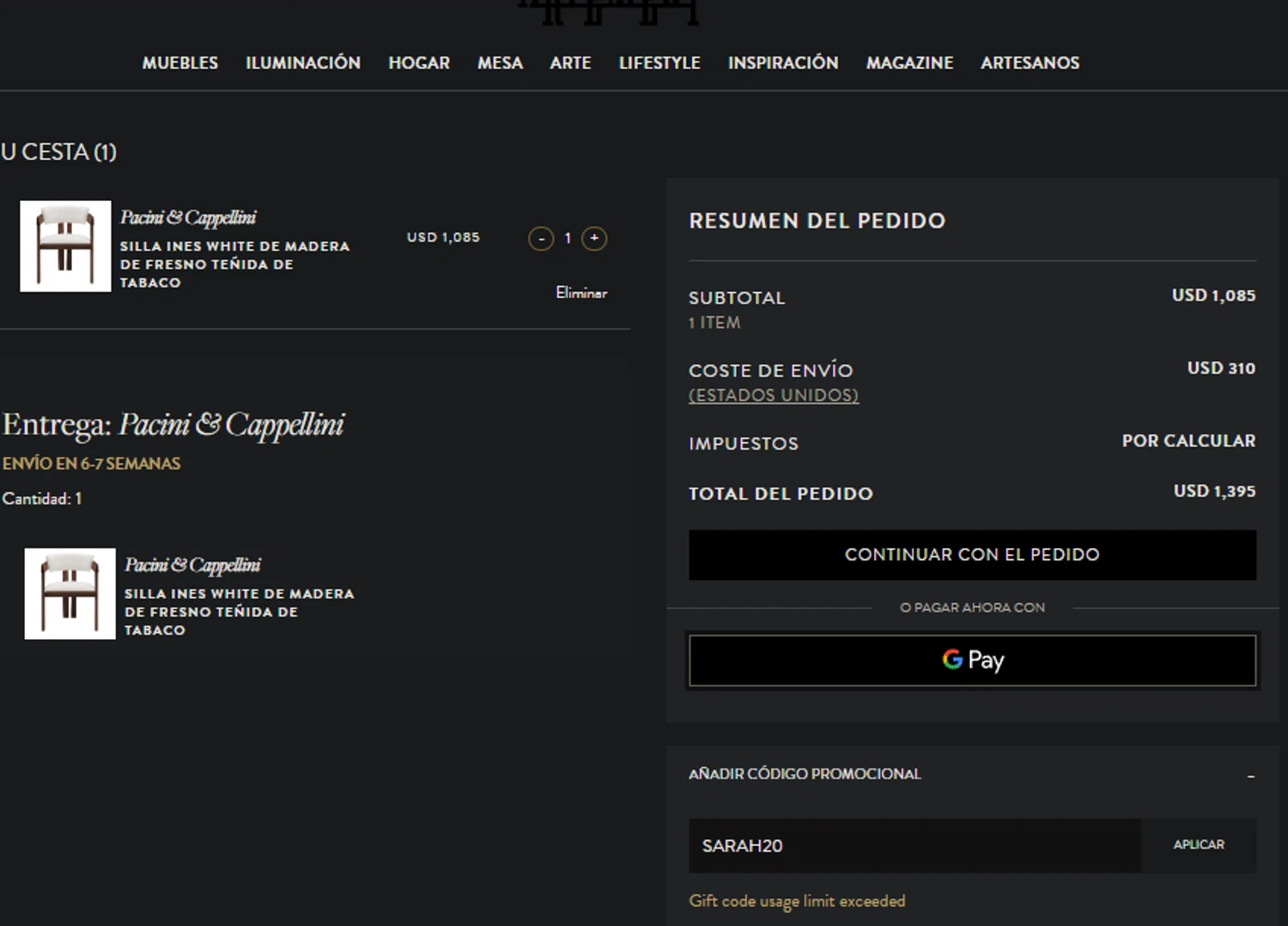The height and width of the screenshot is (926, 1288).
Task: Open the Muebles menu
Action: pyautogui.click(x=180, y=63)
